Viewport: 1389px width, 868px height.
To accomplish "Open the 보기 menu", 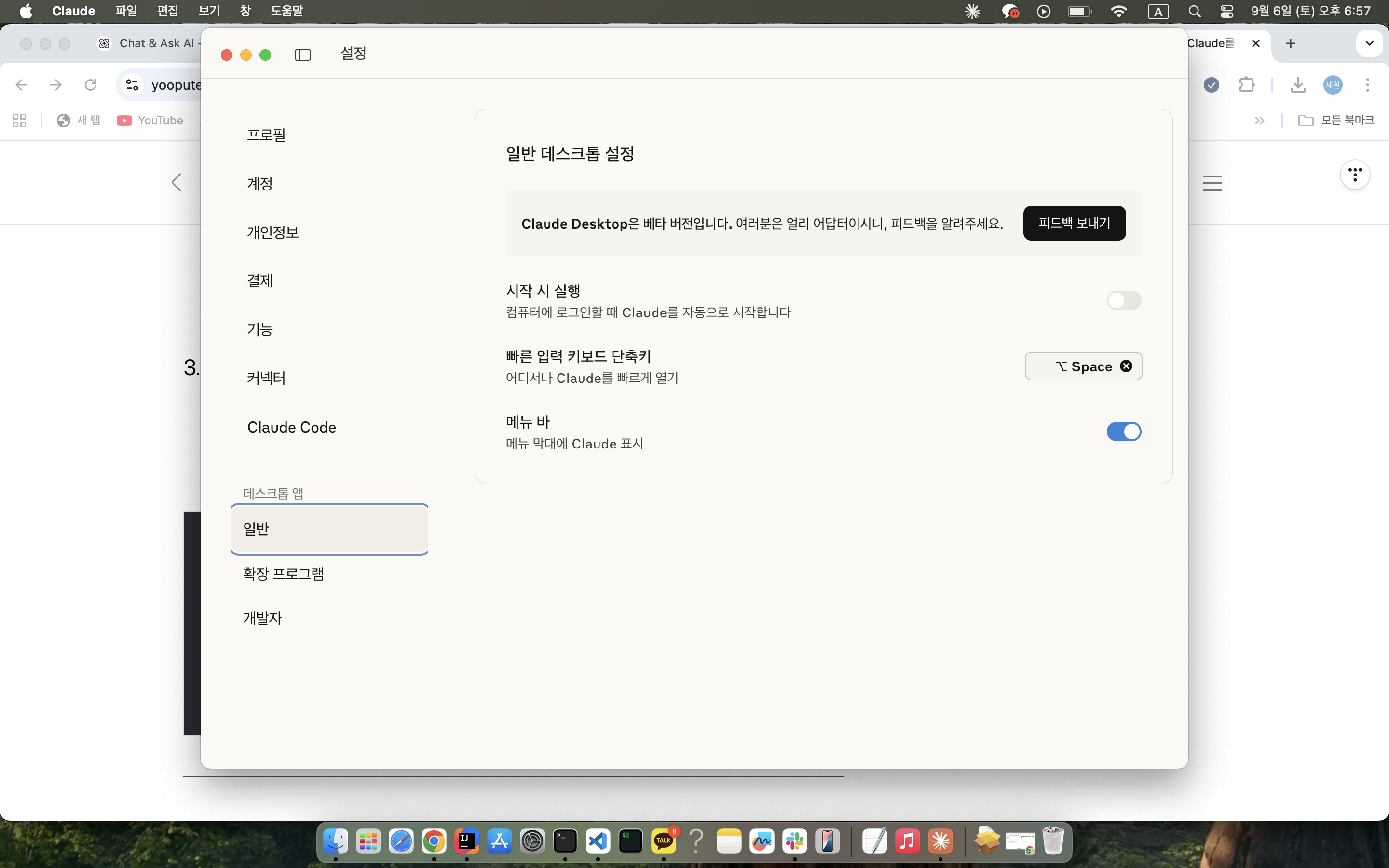I will [209, 11].
